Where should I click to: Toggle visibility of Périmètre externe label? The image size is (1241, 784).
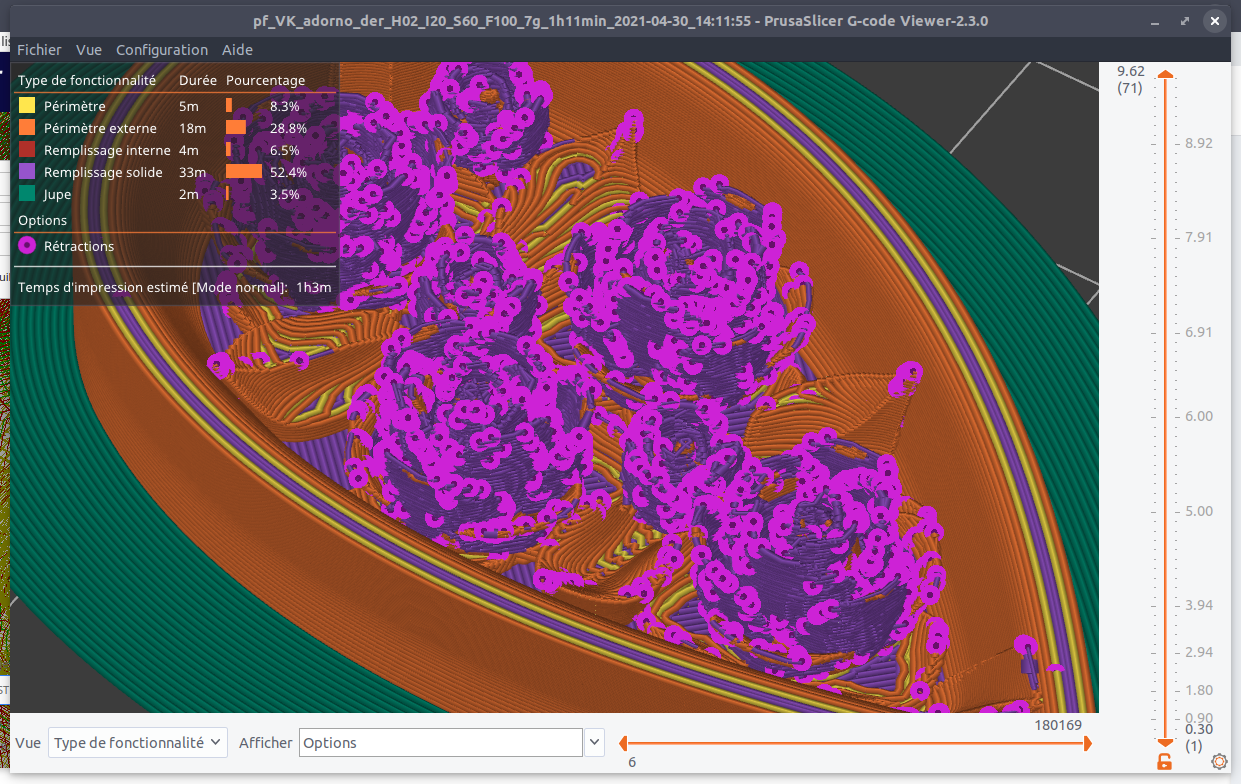pos(100,128)
